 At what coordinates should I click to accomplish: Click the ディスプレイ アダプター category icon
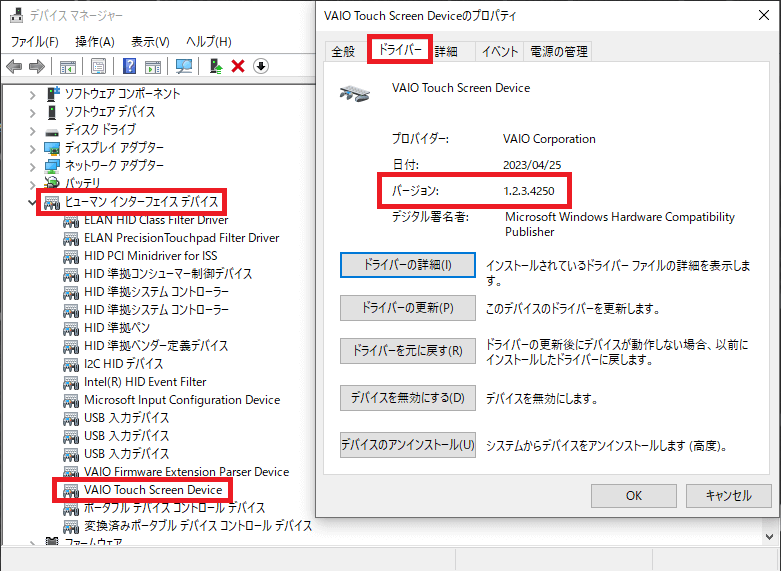click(x=52, y=148)
